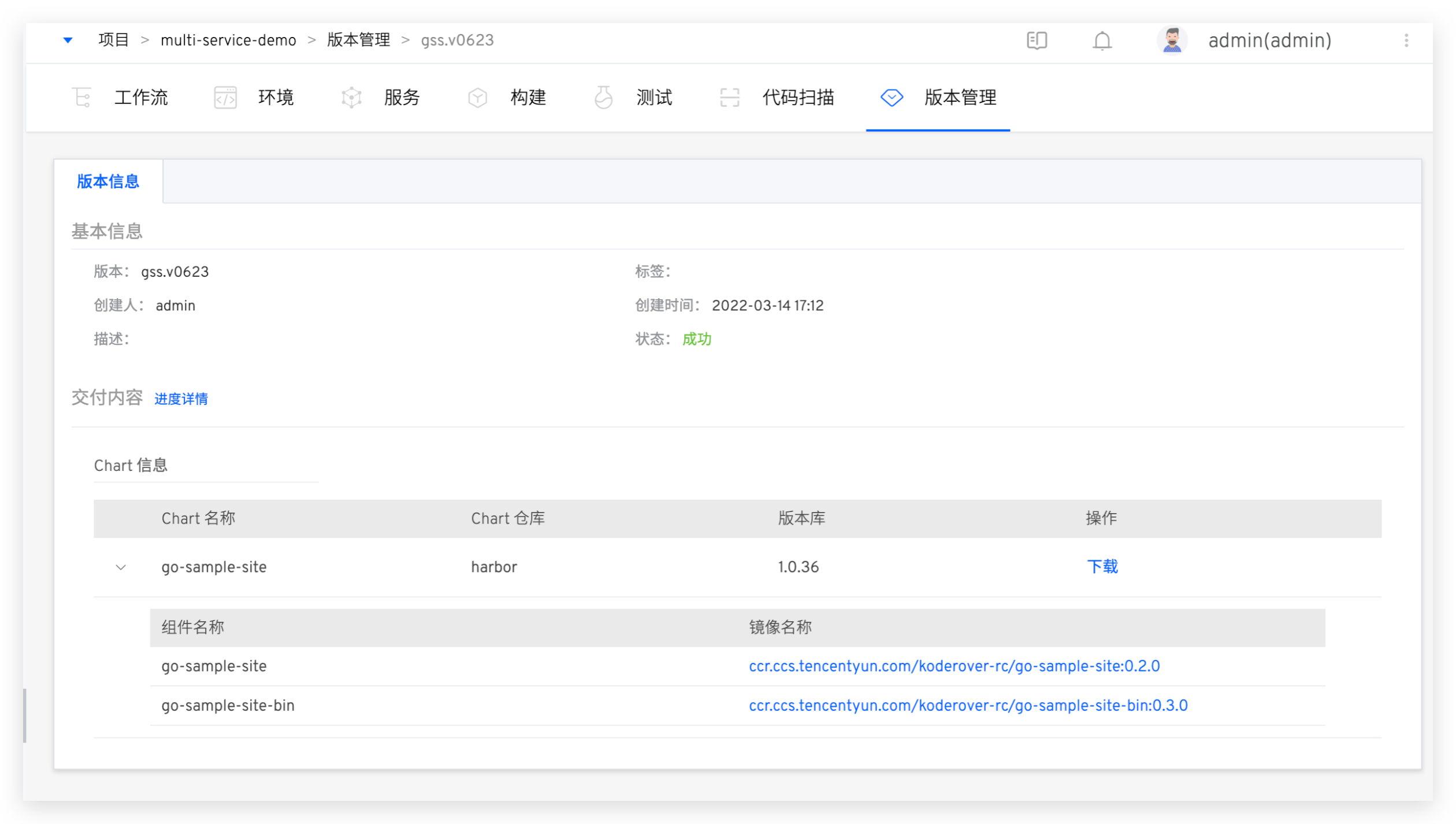
Task: Click the 下载 download link
Action: 1102,567
